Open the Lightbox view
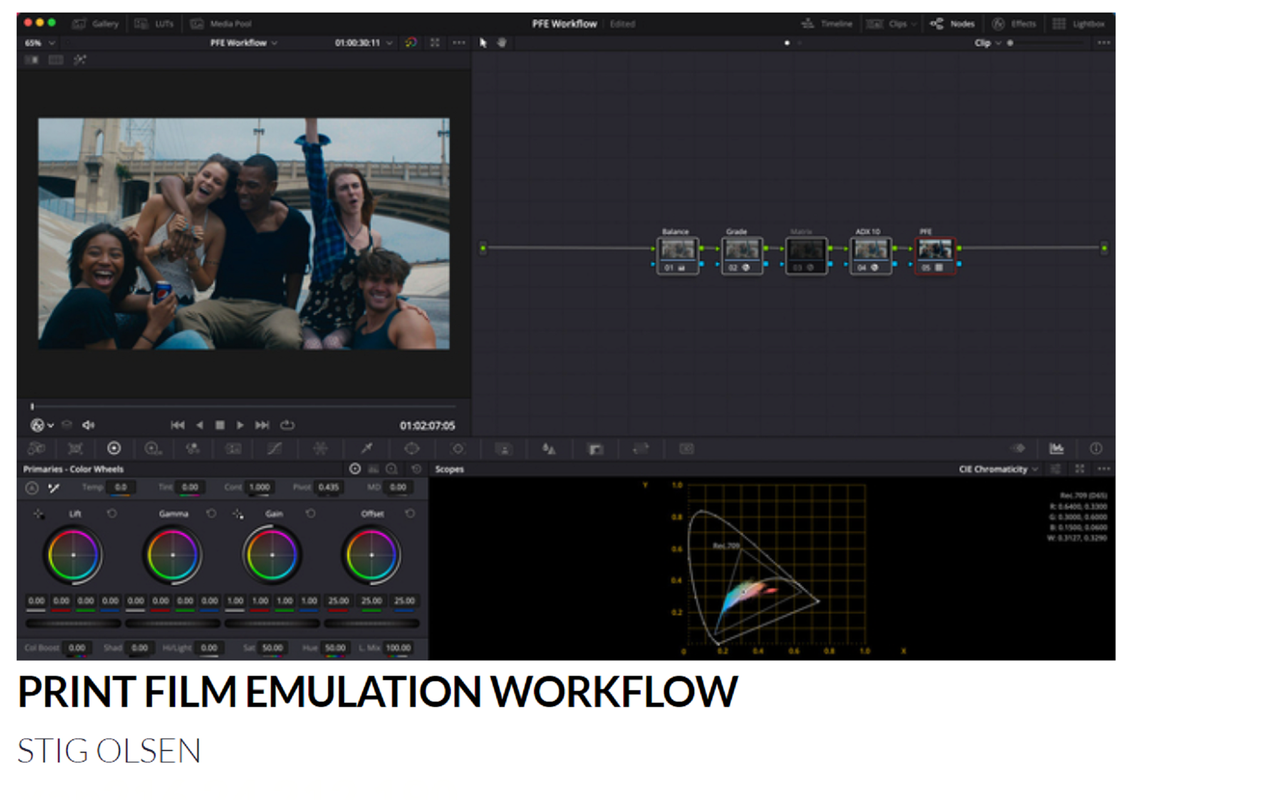The image size is (1264, 800). coord(1078,23)
